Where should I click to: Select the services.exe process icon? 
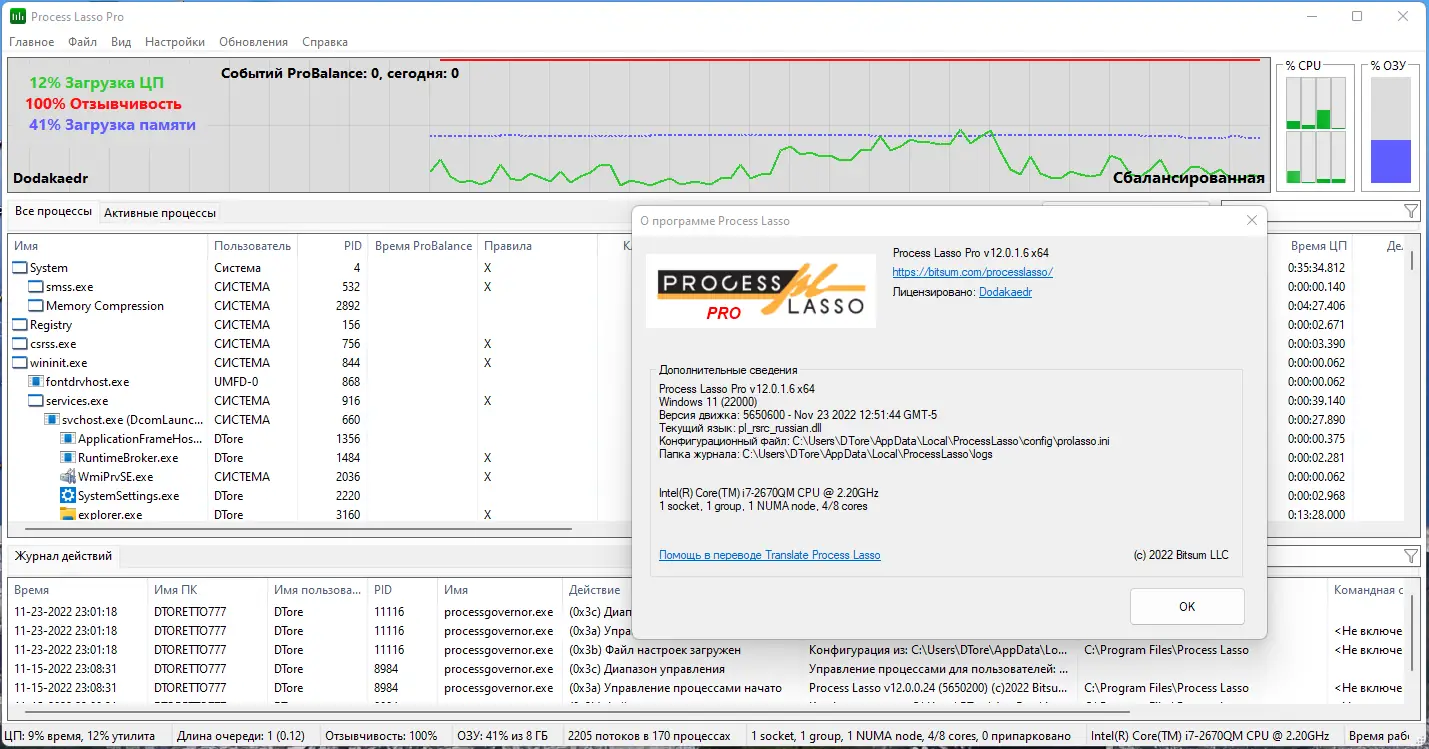pyautogui.click(x=36, y=401)
